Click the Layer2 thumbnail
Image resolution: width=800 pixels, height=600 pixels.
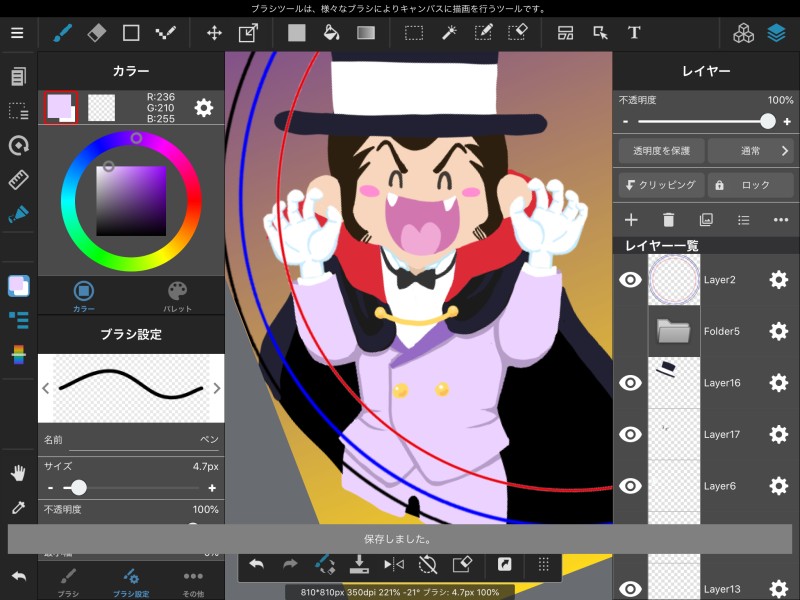click(x=674, y=280)
